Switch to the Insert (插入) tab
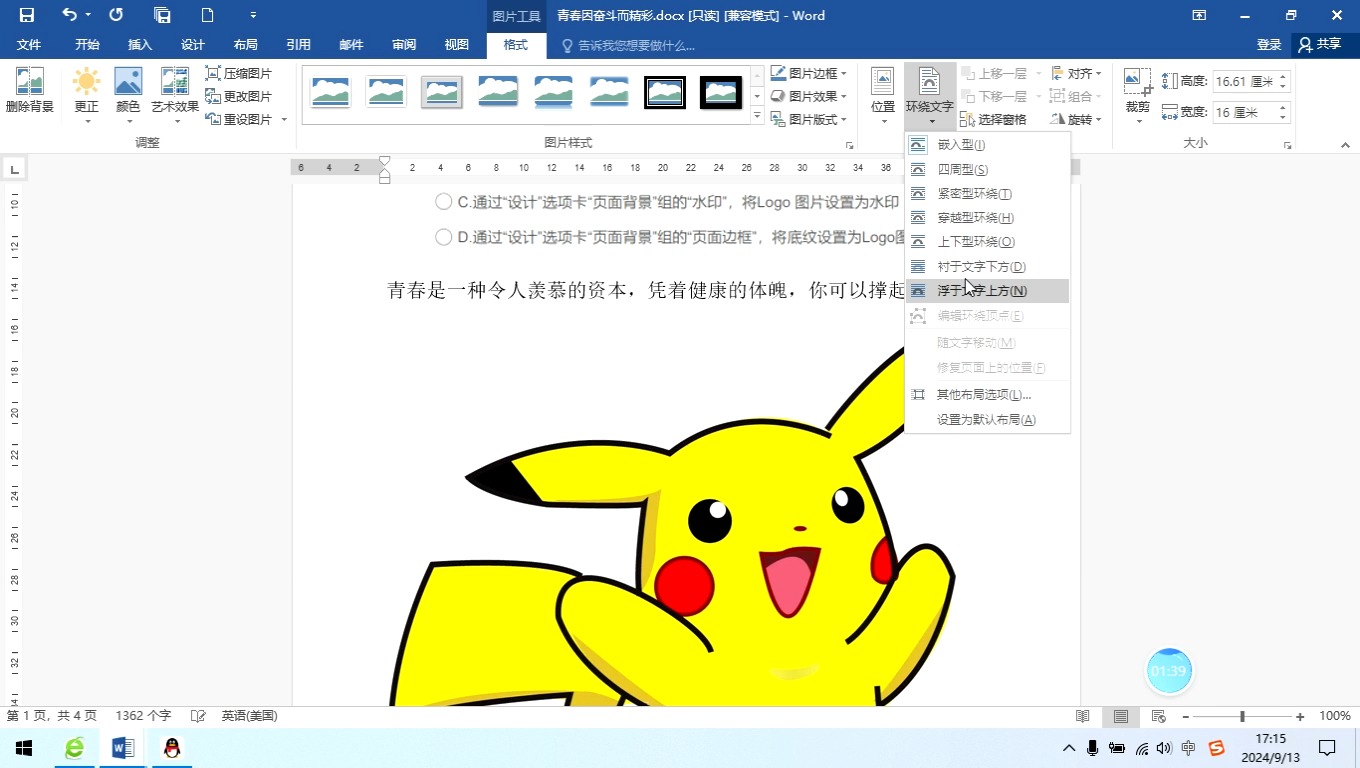 click(x=140, y=45)
